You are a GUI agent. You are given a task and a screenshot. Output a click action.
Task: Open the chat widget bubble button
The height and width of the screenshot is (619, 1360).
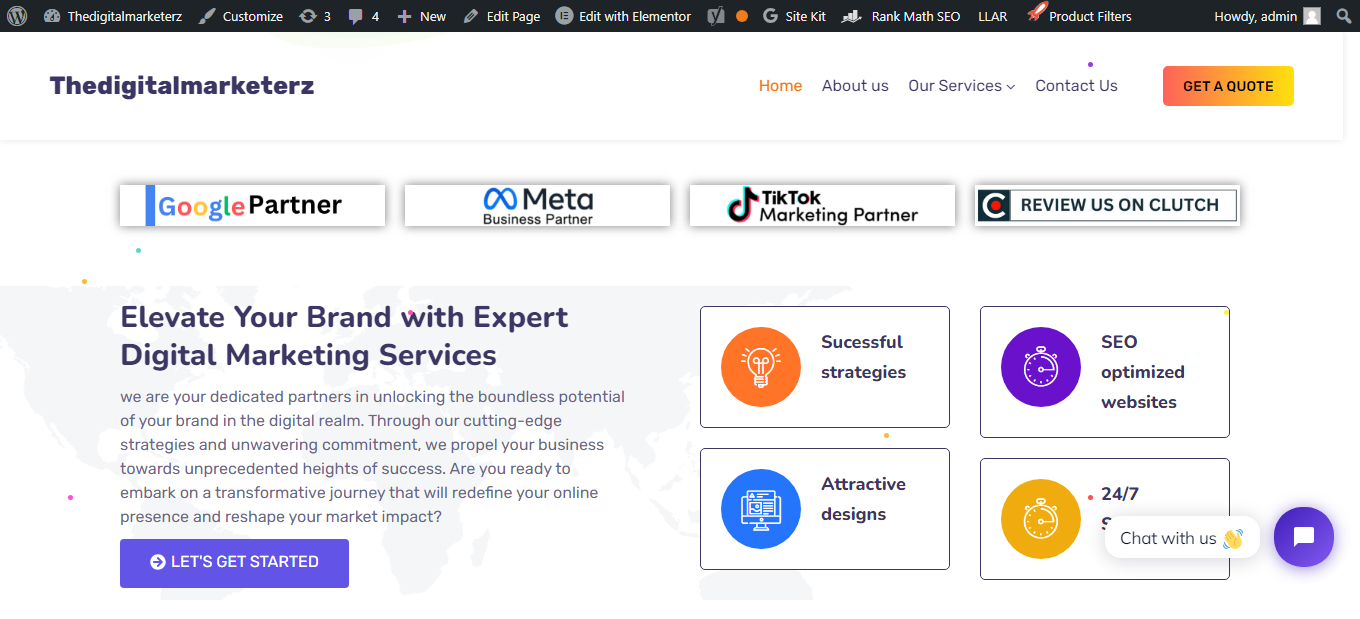point(1303,537)
